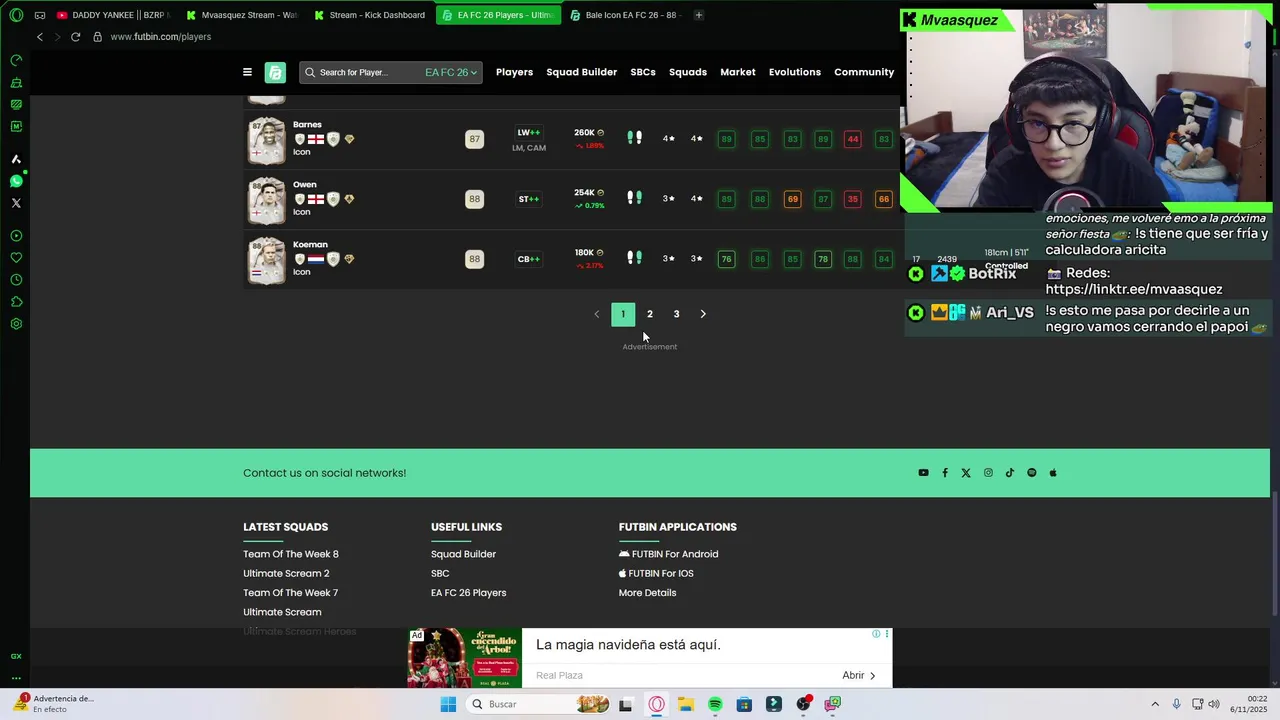Open the footer Squad Builder link
The image size is (1280, 720).
[x=463, y=554]
